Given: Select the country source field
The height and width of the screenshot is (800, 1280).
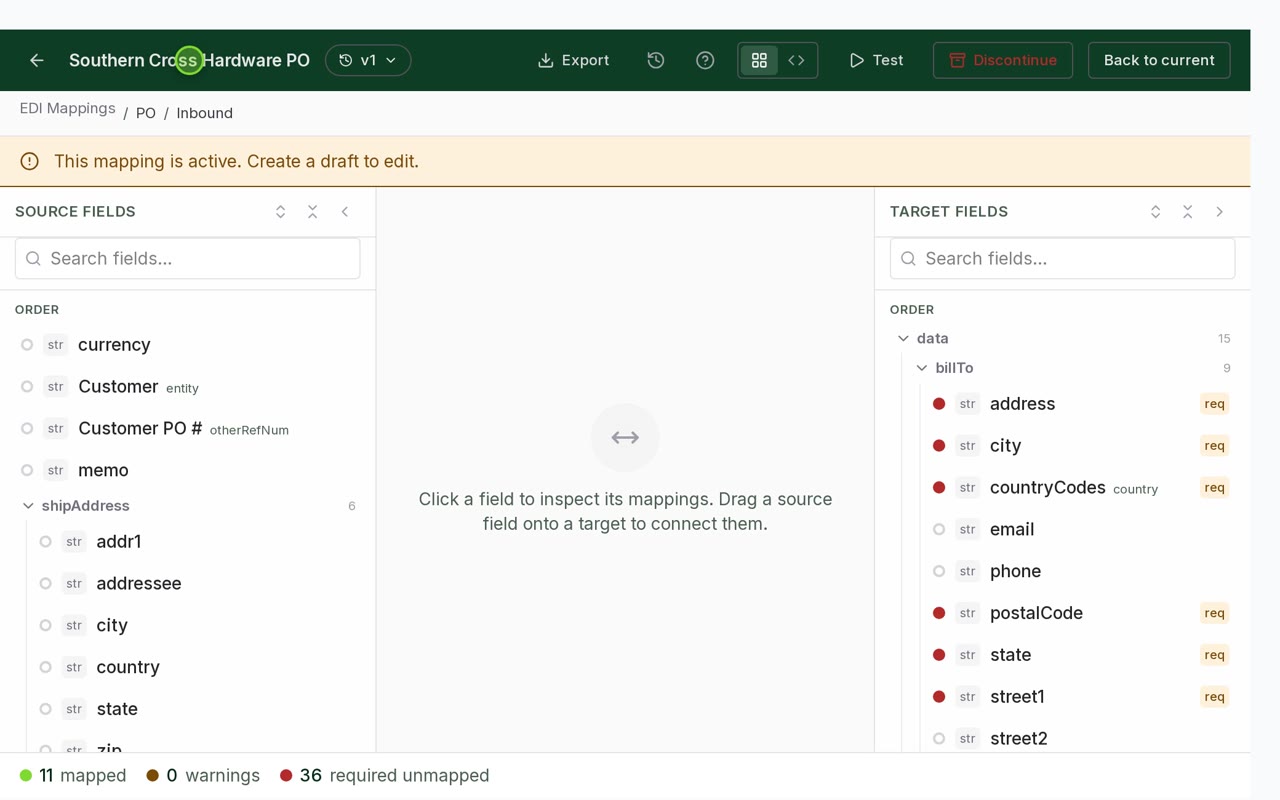Looking at the screenshot, I should tap(197, 667).
